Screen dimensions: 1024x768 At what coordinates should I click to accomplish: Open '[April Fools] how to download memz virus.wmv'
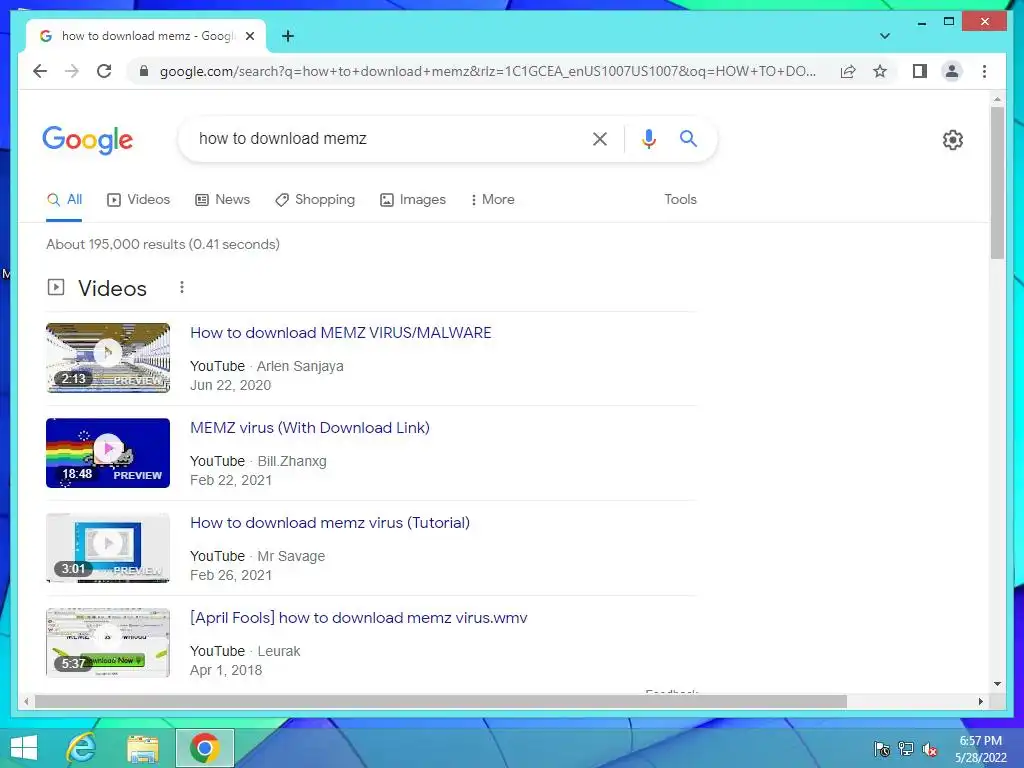[359, 618]
